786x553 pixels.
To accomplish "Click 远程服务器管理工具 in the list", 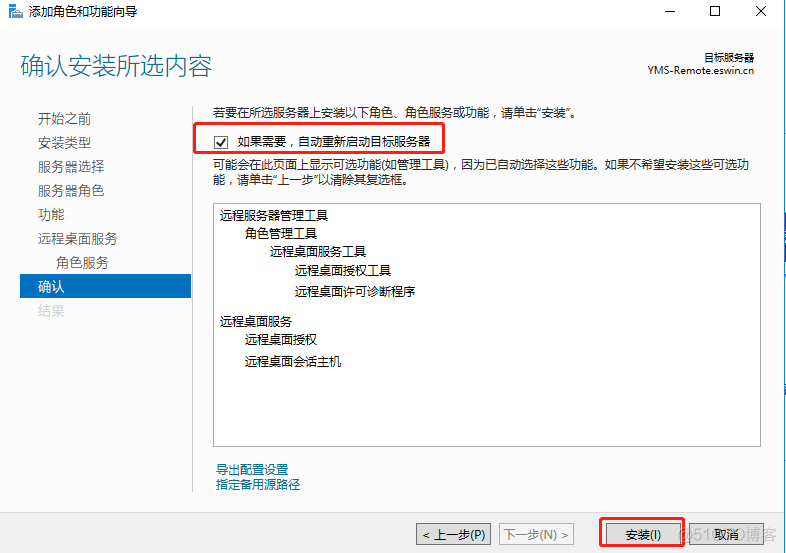I will [274, 215].
